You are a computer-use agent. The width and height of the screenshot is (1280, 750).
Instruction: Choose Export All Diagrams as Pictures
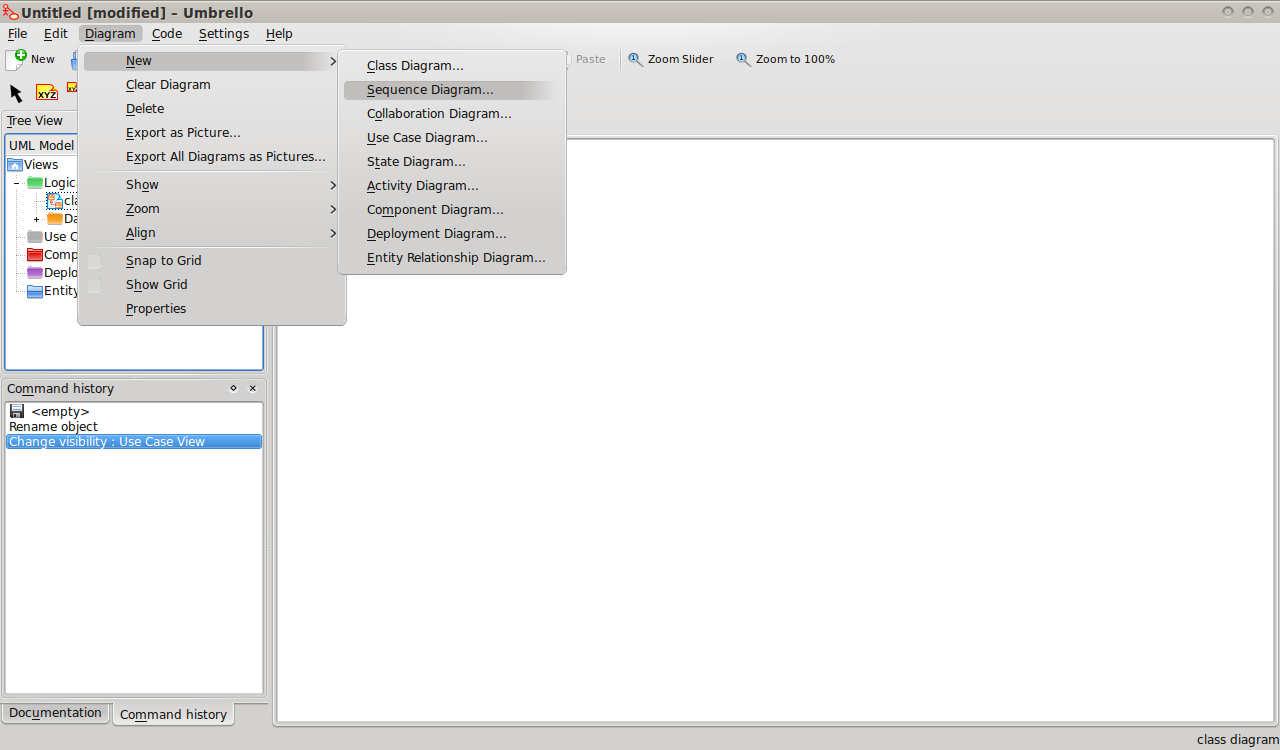pyautogui.click(x=212, y=157)
